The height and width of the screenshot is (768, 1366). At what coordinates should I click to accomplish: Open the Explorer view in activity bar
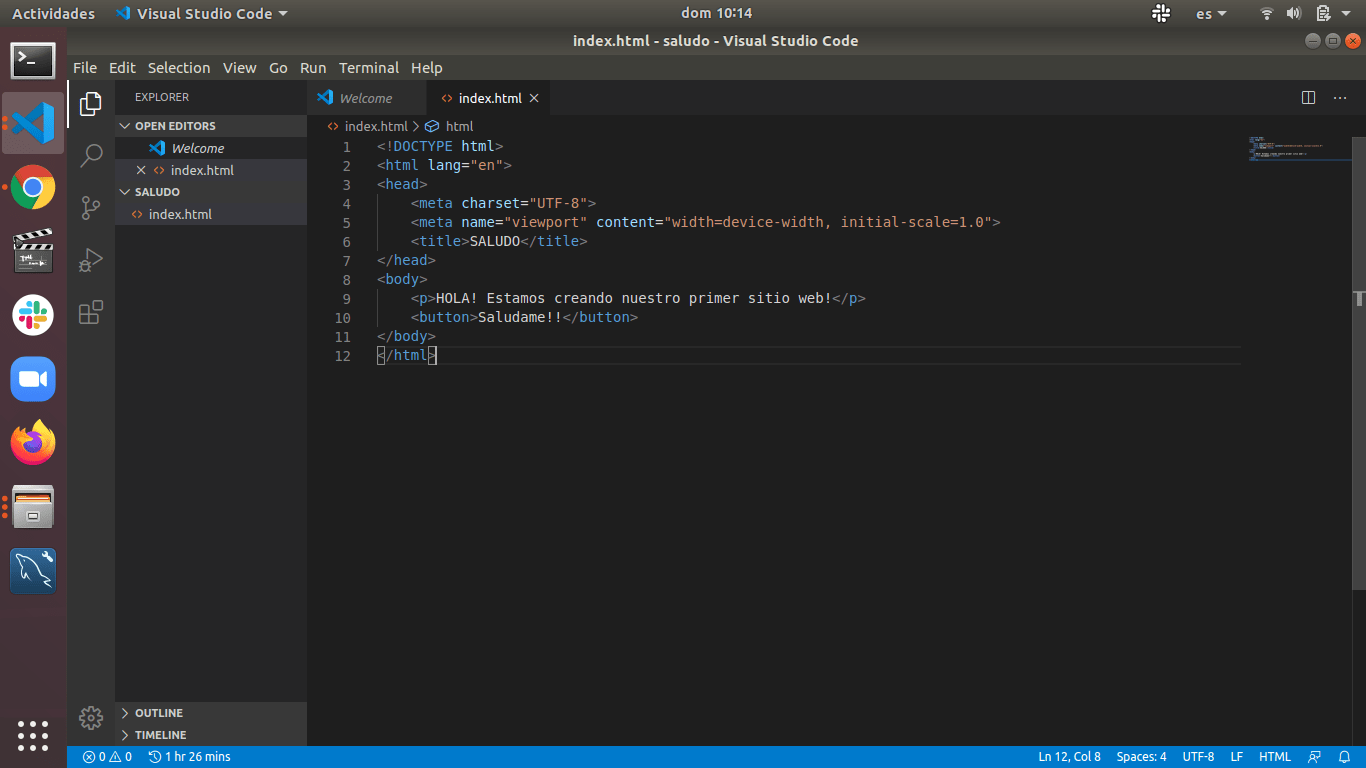[x=91, y=103]
